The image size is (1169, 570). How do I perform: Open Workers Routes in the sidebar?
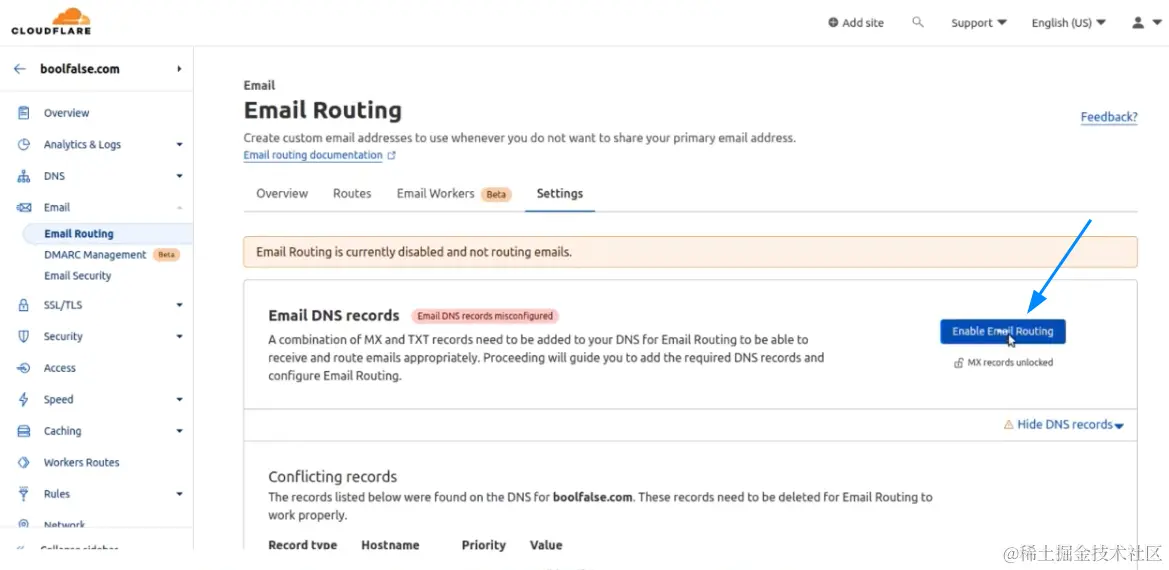(81, 463)
